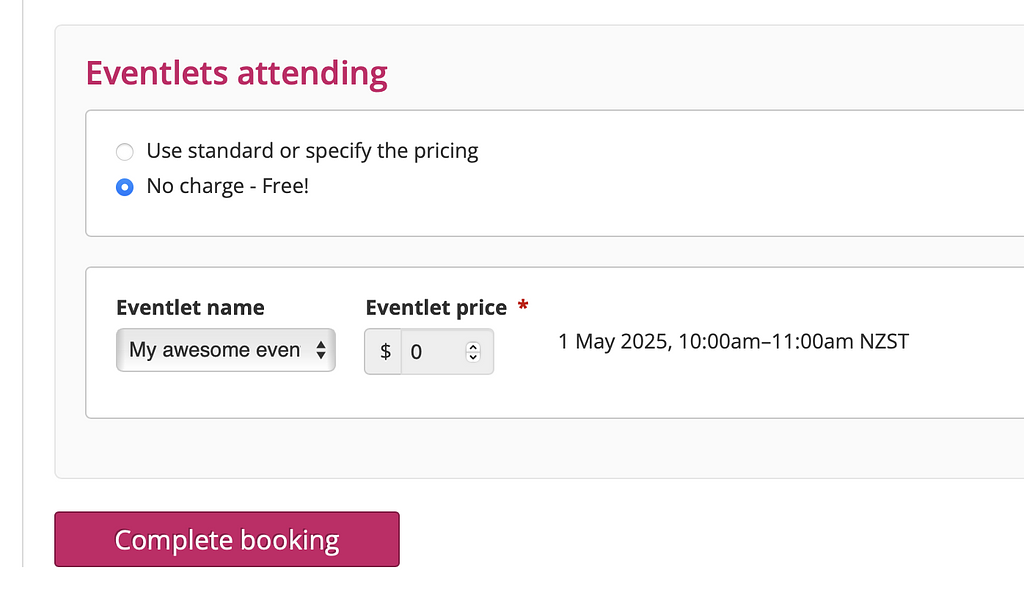Increase Eventlet price with the up stepper arrow

[474, 347]
